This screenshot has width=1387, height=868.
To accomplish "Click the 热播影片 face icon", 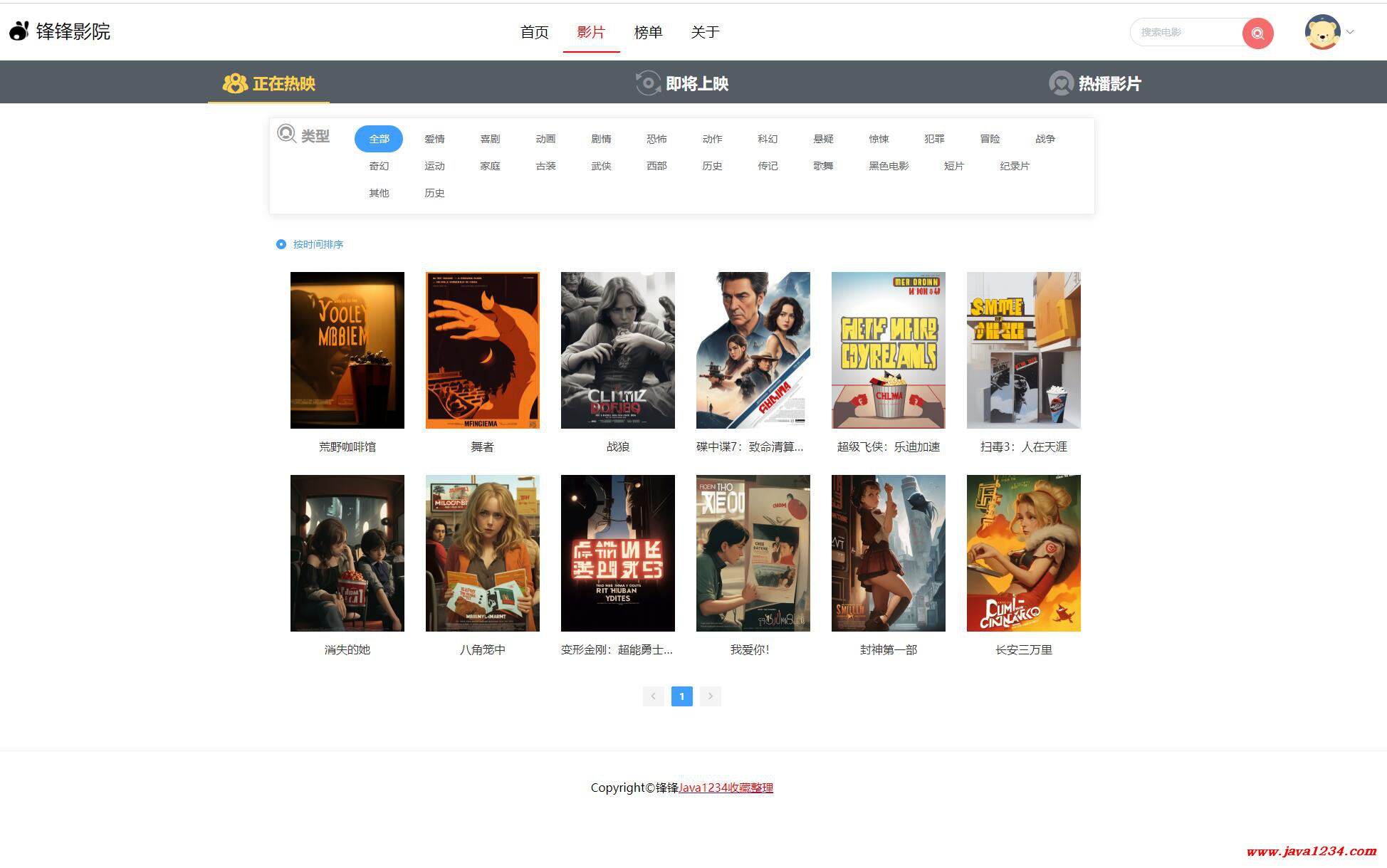I will (1061, 83).
